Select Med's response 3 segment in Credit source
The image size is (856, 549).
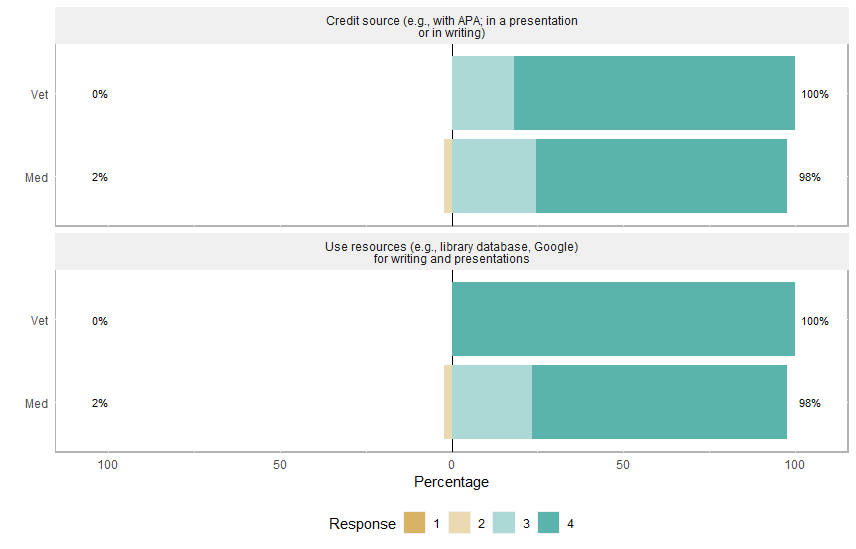pyautogui.click(x=494, y=176)
